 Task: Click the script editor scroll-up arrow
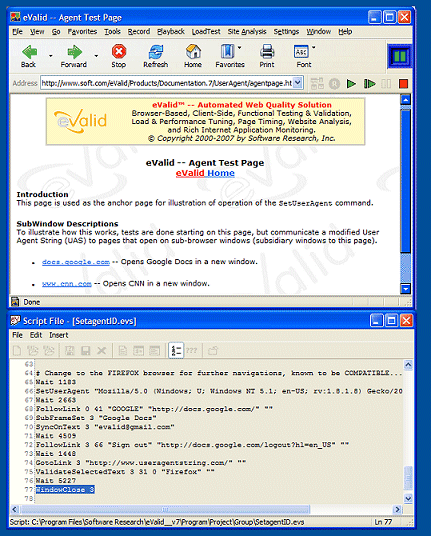[x=408, y=365]
